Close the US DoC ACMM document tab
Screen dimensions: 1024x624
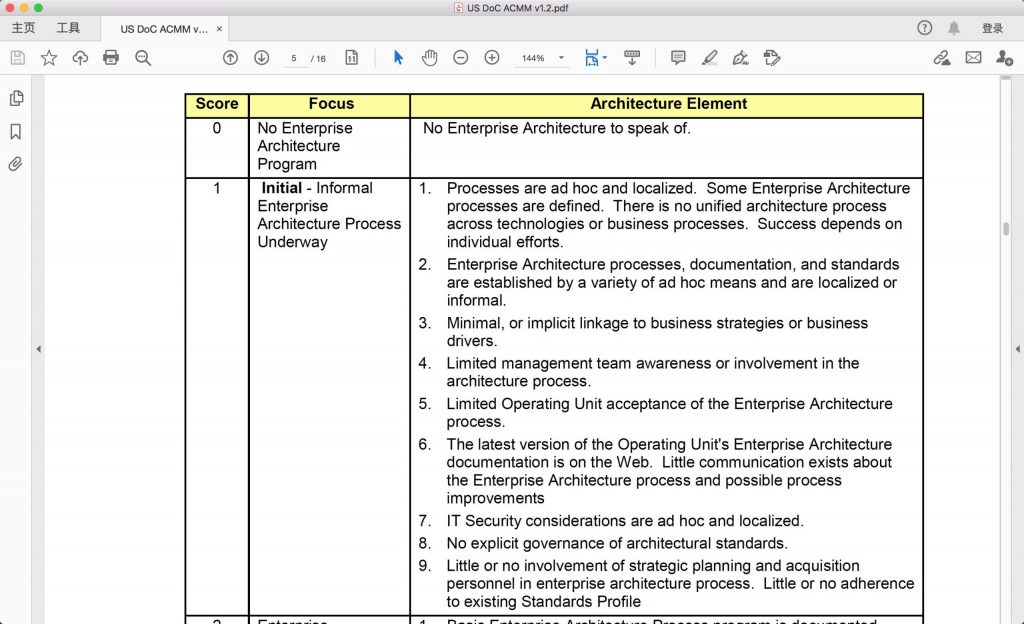219,29
